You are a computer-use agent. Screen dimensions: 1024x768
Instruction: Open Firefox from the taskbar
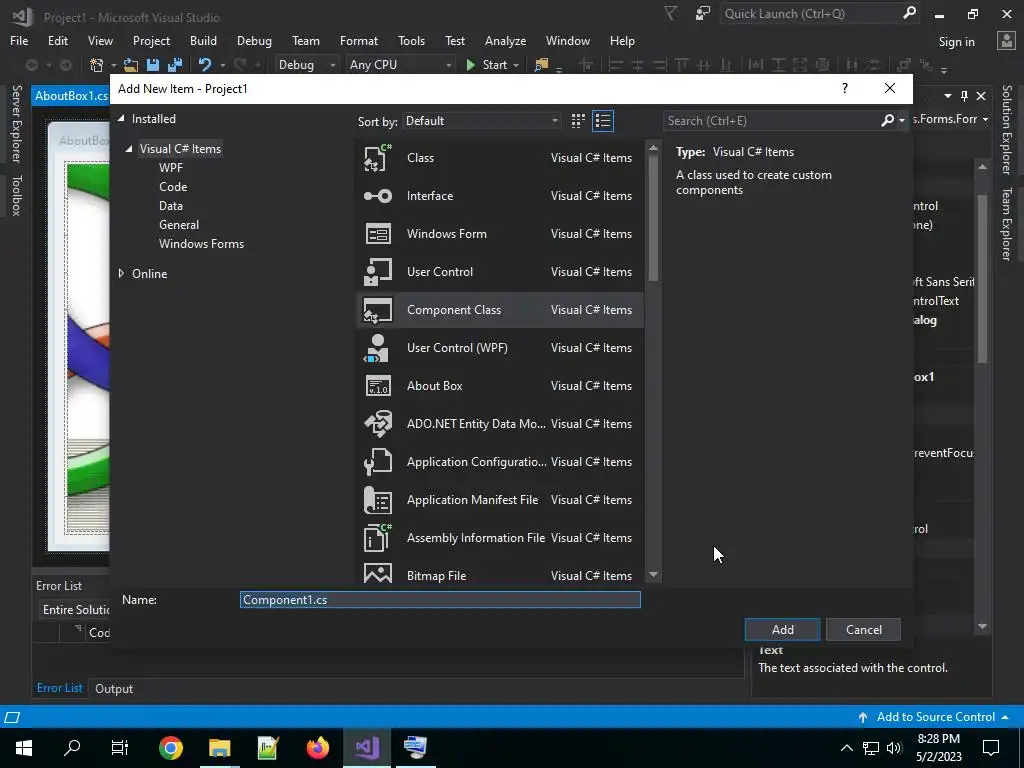(317, 748)
